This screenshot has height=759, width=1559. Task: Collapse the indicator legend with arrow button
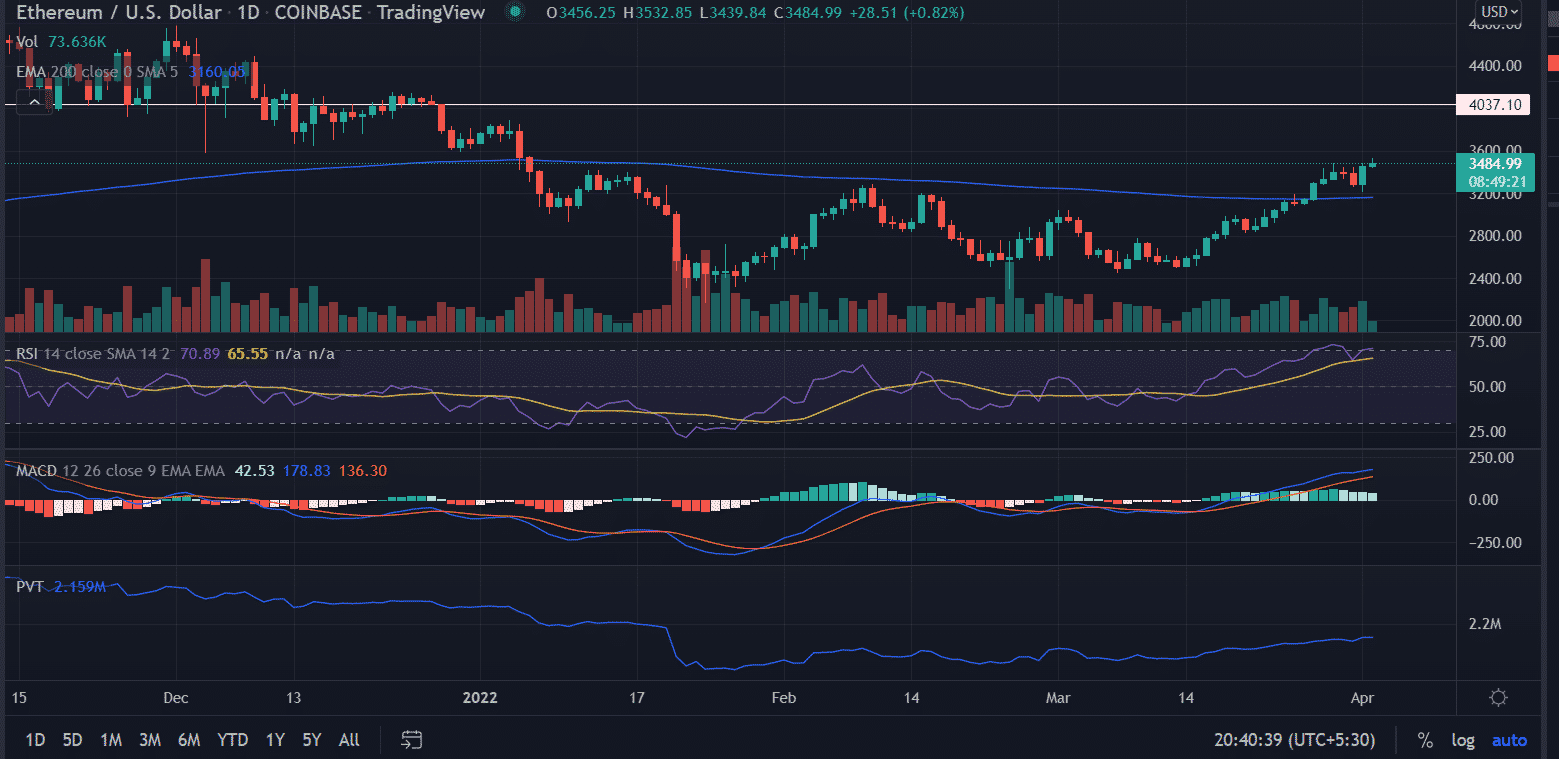(x=35, y=101)
